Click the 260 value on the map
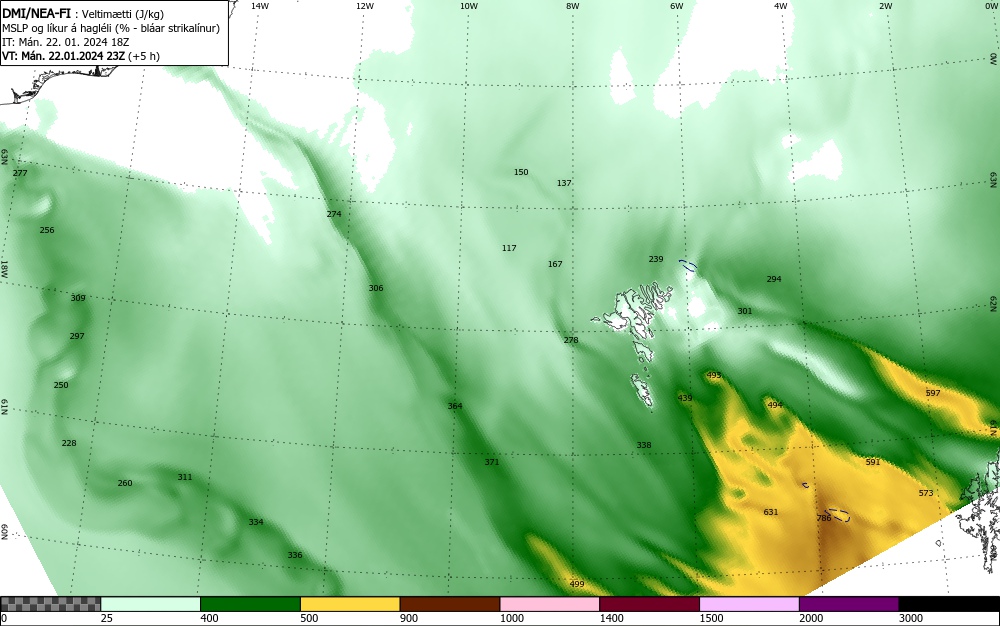Screen dimensions: 1000x626 pos(125,483)
